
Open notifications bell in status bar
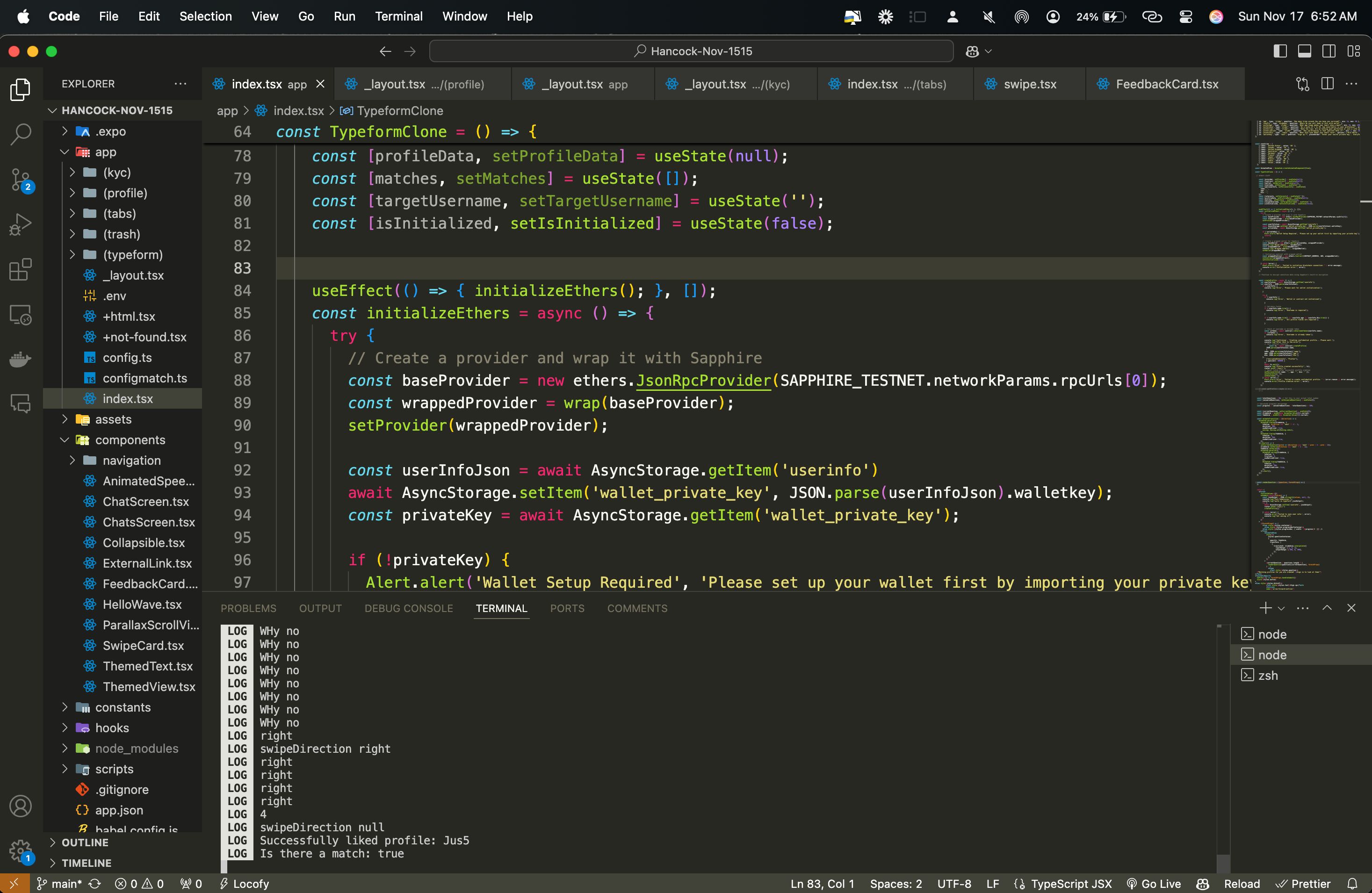click(1352, 883)
